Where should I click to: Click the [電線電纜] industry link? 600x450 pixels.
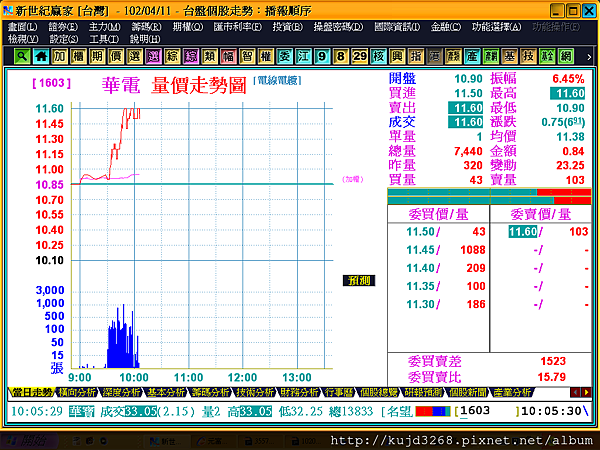tap(277, 80)
